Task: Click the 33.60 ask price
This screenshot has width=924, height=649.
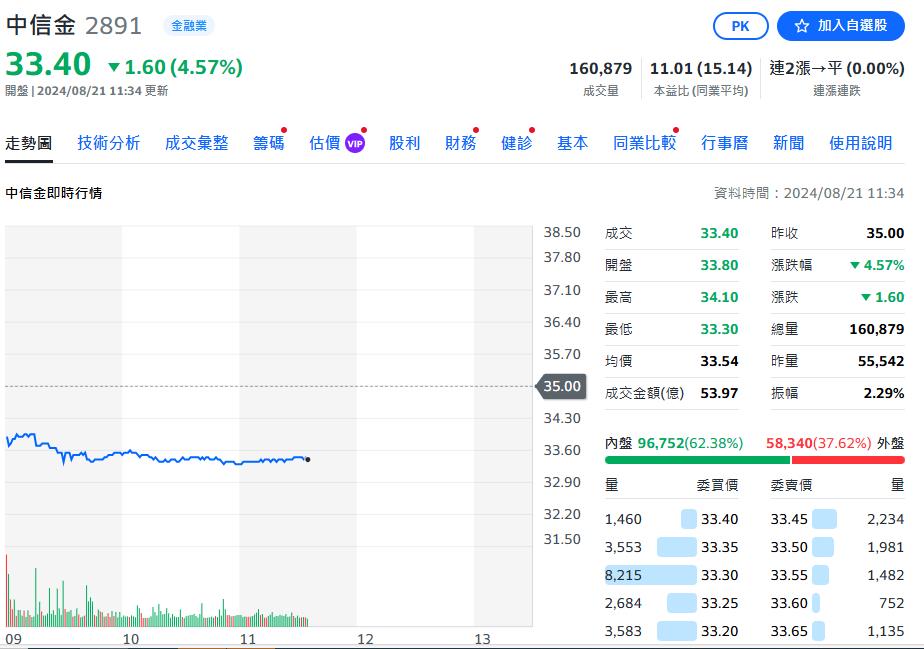Action: pos(789,604)
